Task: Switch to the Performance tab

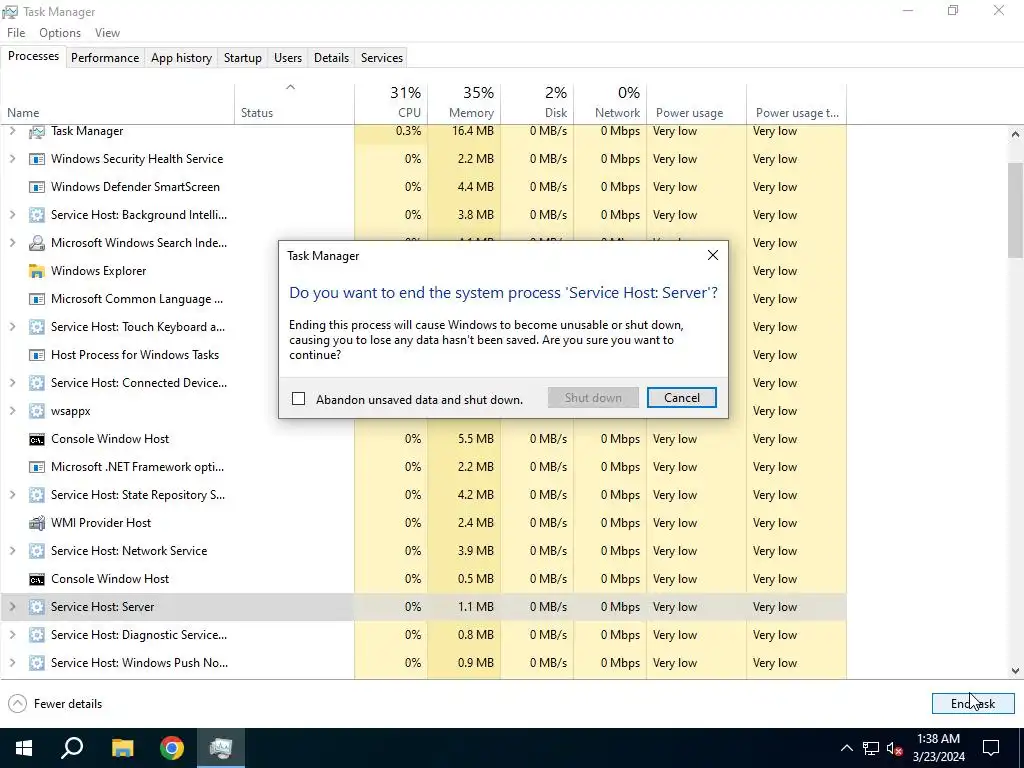Action: pyautogui.click(x=104, y=57)
